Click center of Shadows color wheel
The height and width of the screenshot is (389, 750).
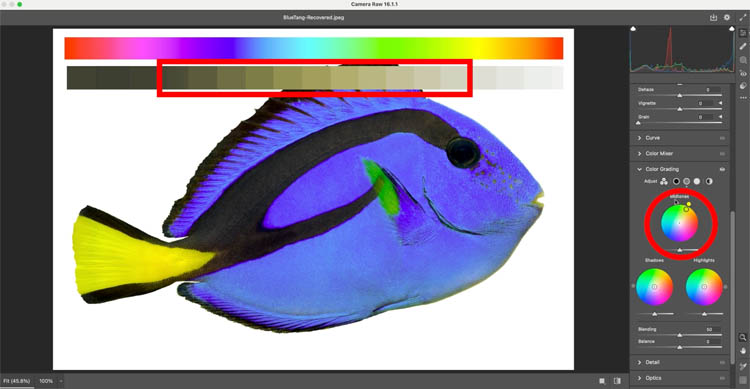(x=654, y=287)
